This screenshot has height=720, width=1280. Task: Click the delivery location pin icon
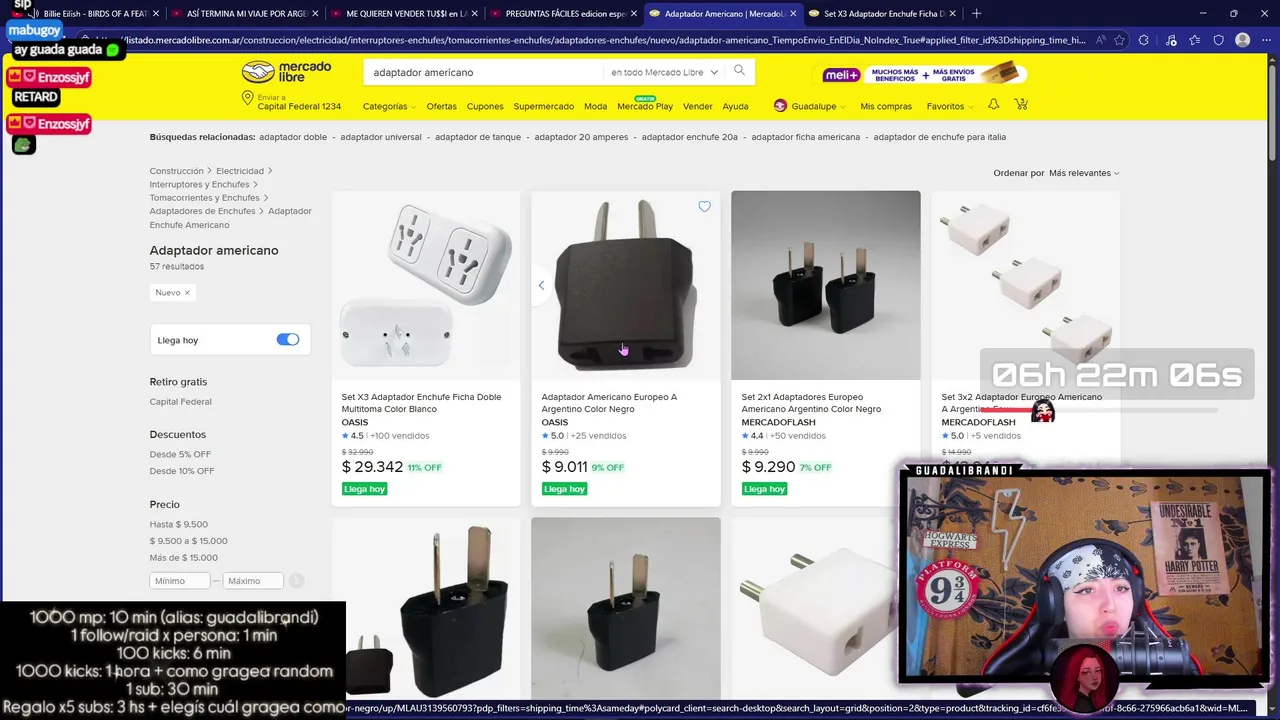point(247,99)
